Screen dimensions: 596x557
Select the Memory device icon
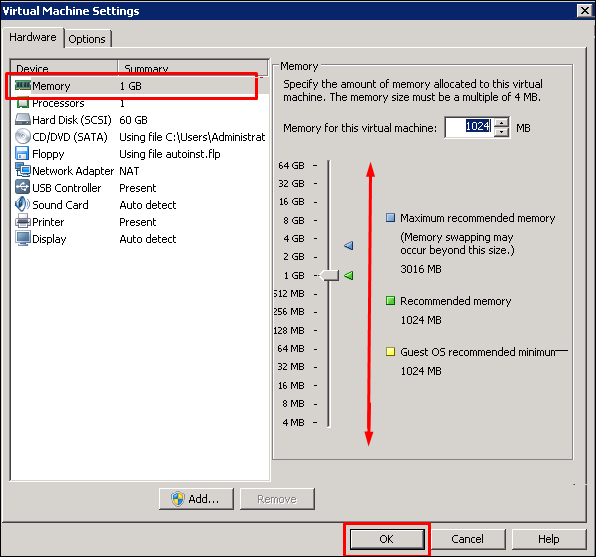tap(23, 86)
